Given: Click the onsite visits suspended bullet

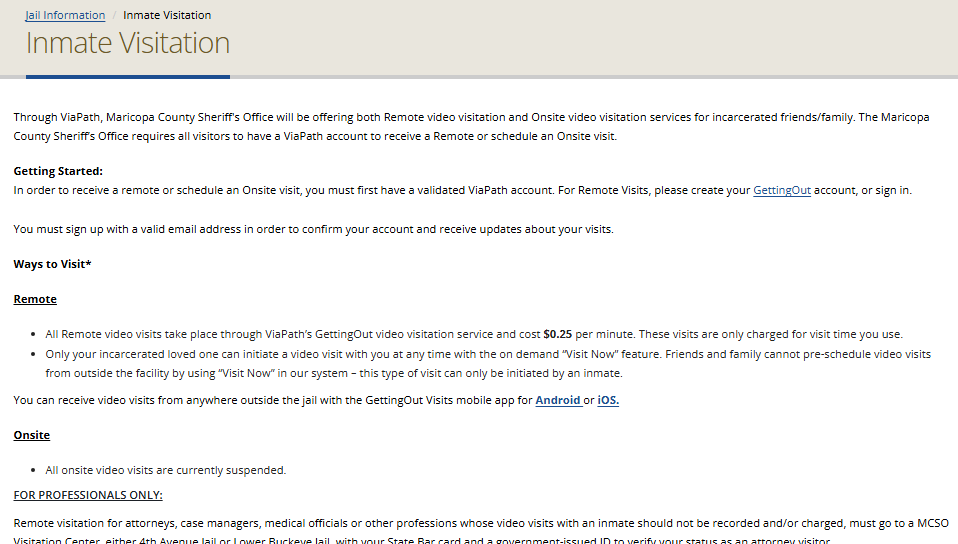Looking at the screenshot, I should pyautogui.click(x=166, y=470).
